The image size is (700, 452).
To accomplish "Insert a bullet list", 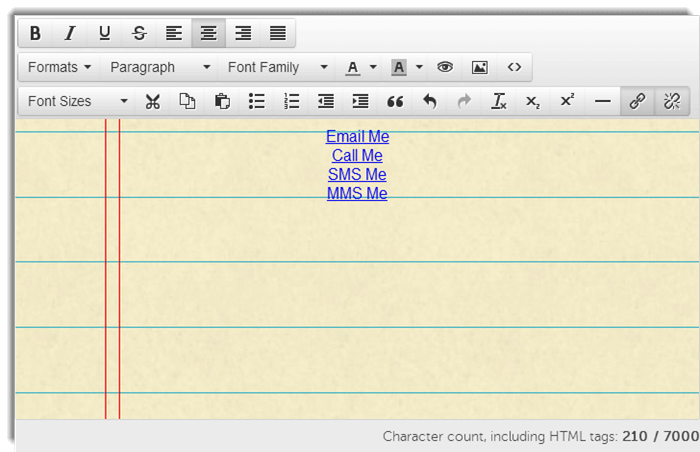I will (257, 101).
